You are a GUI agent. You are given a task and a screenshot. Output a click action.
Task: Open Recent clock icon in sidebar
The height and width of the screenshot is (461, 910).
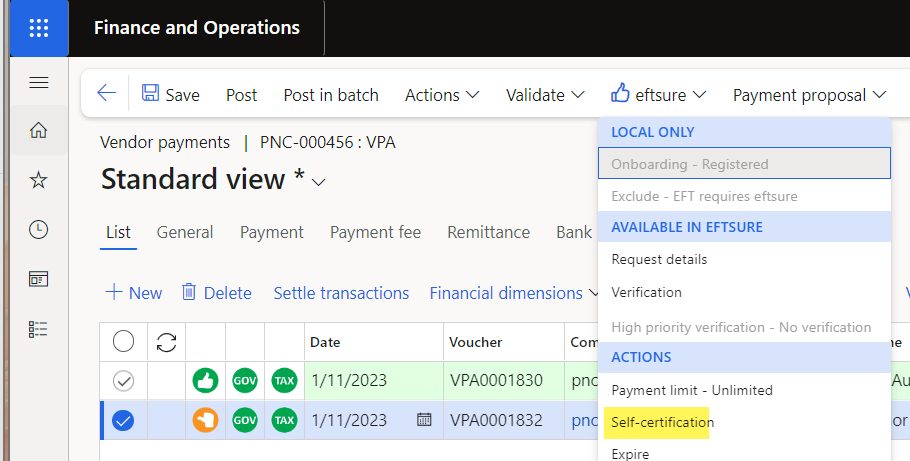coord(39,230)
